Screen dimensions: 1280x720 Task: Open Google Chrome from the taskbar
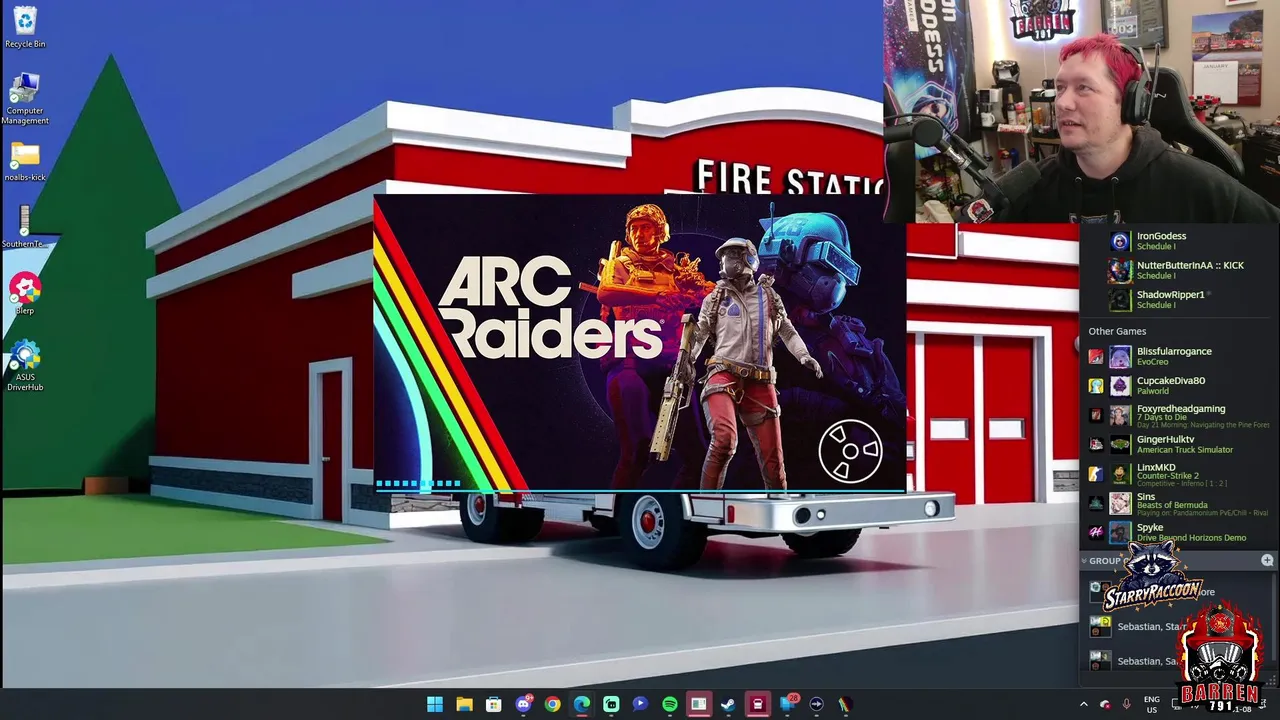coord(552,704)
